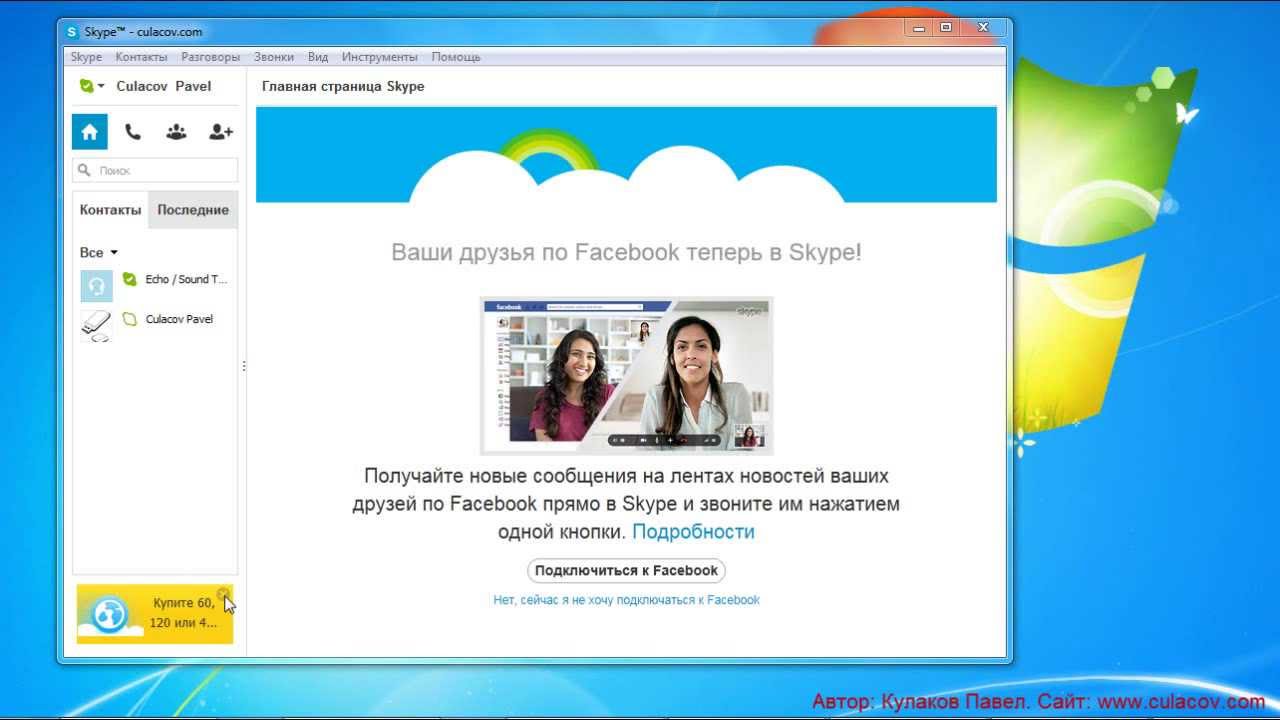Open the Skype home page icon

[x=89, y=132]
